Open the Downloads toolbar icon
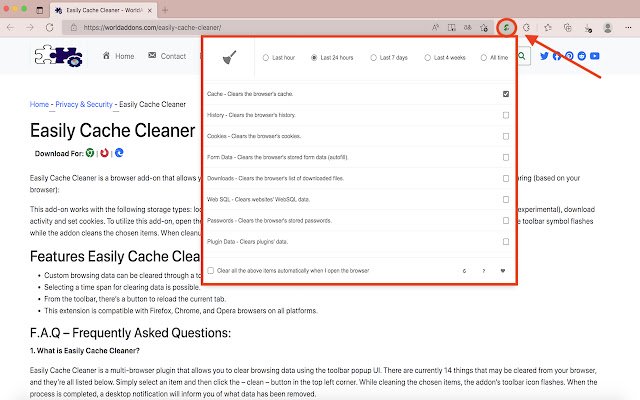 (588, 28)
